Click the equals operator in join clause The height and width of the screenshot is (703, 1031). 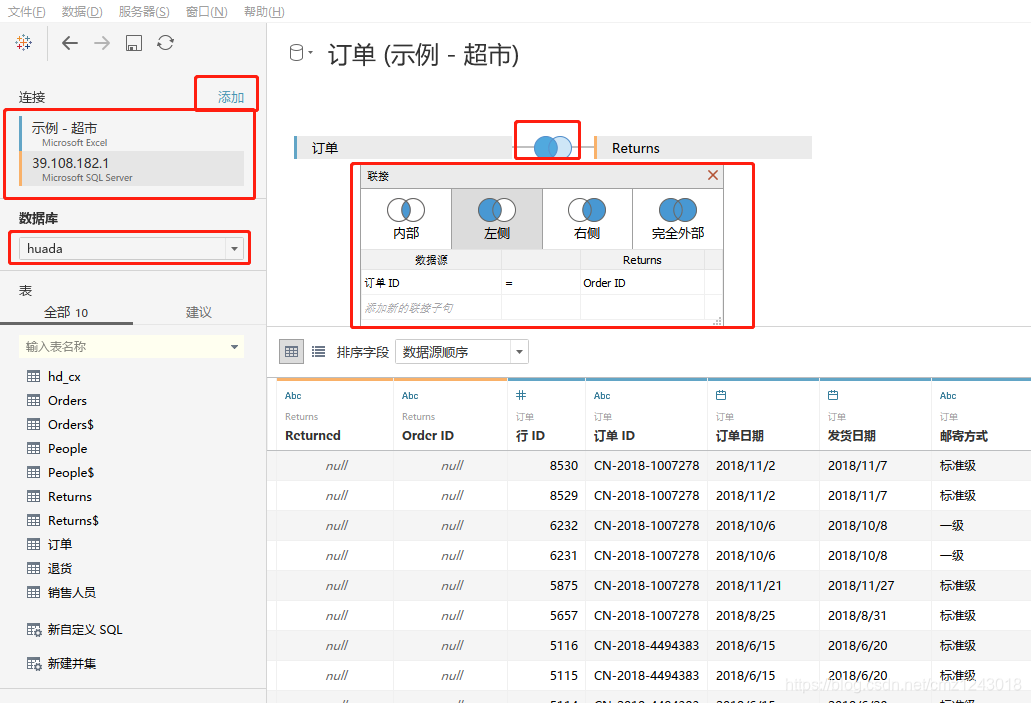click(x=540, y=283)
